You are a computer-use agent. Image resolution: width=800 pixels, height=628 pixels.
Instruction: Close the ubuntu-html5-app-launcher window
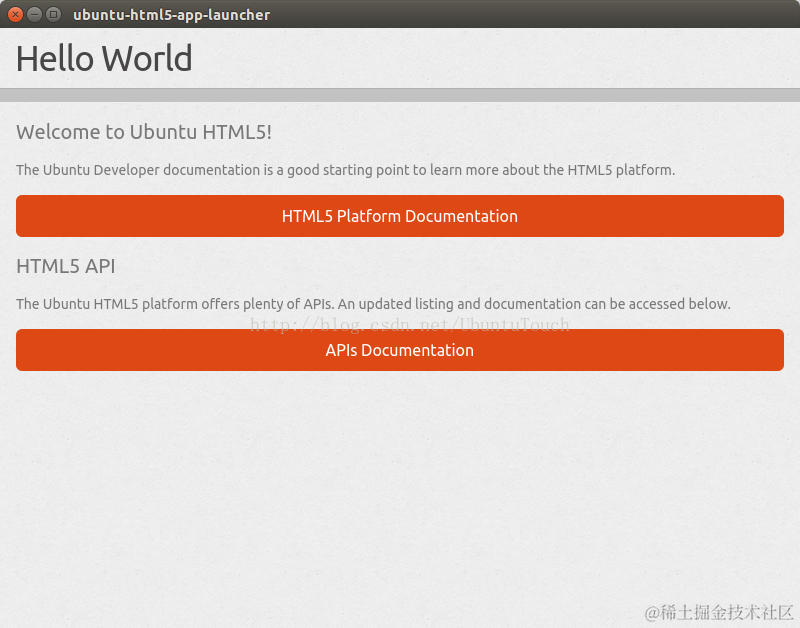pos(15,14)
